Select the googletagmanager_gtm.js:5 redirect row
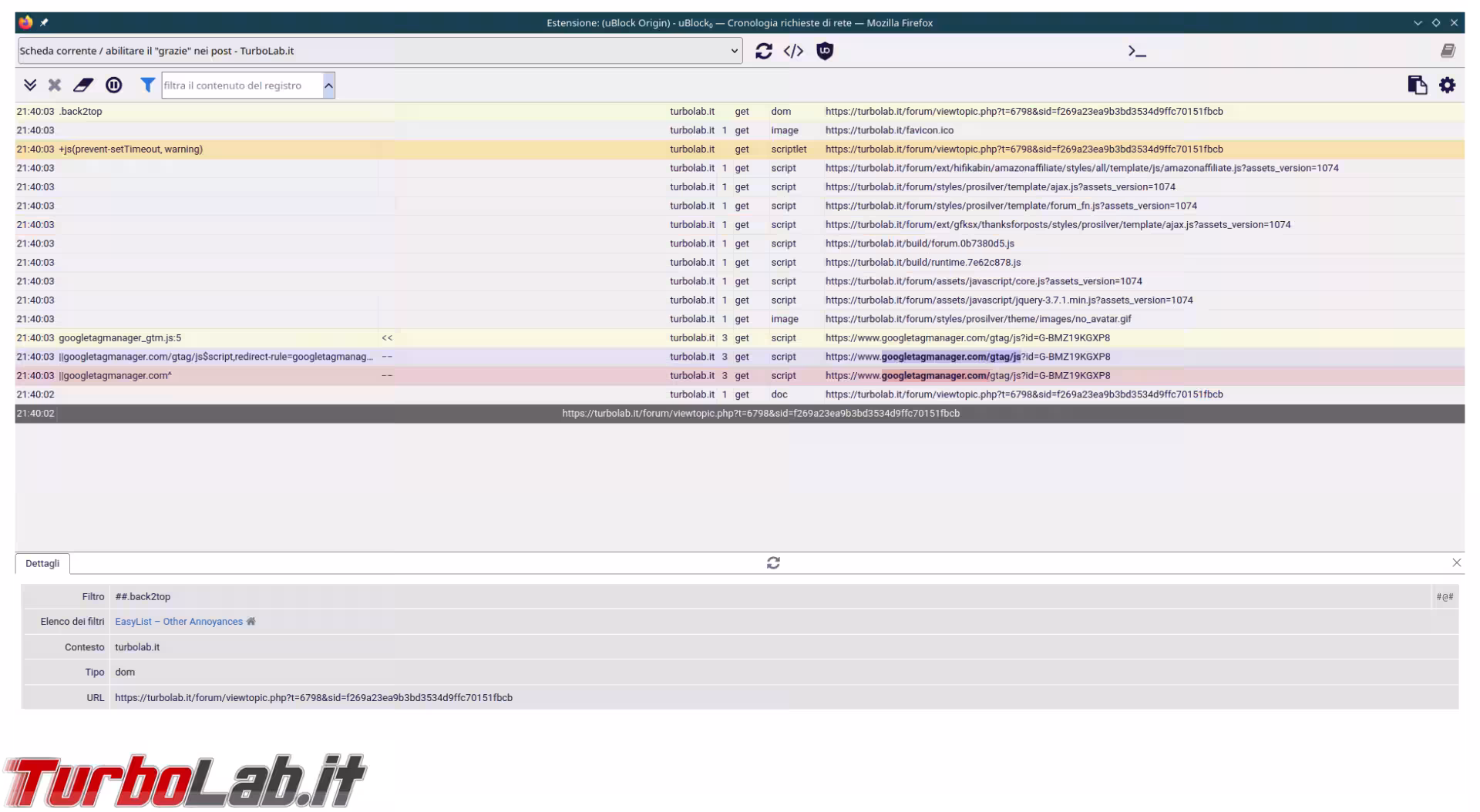1480x812 pixels. point(740,338)
